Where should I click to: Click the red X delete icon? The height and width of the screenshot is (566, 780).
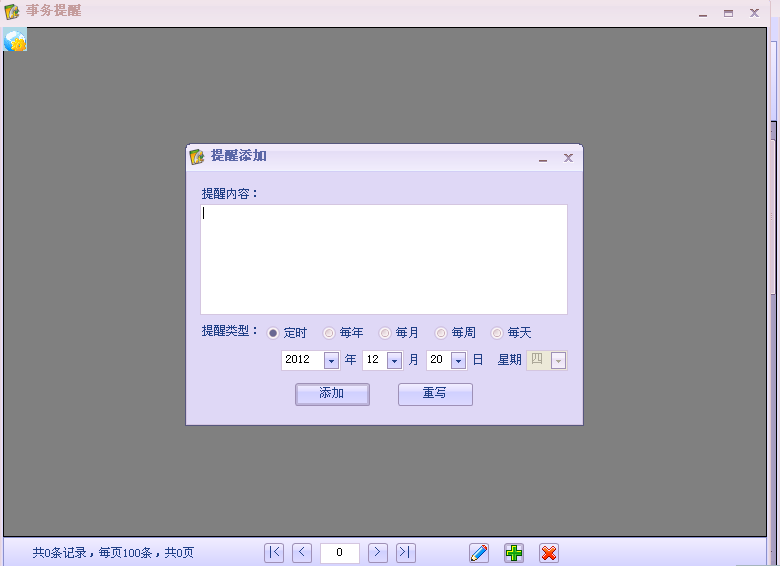point(549,553)
